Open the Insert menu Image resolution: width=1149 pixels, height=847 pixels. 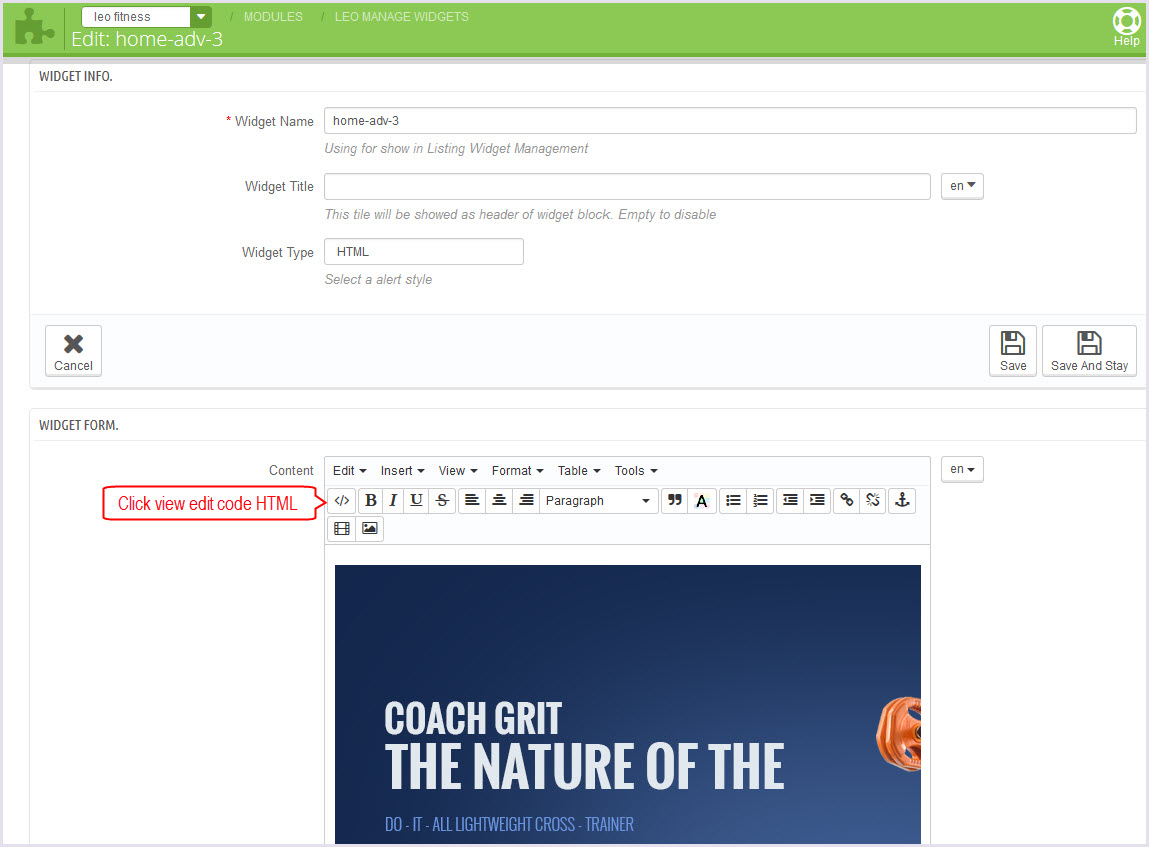coord(402,470)
